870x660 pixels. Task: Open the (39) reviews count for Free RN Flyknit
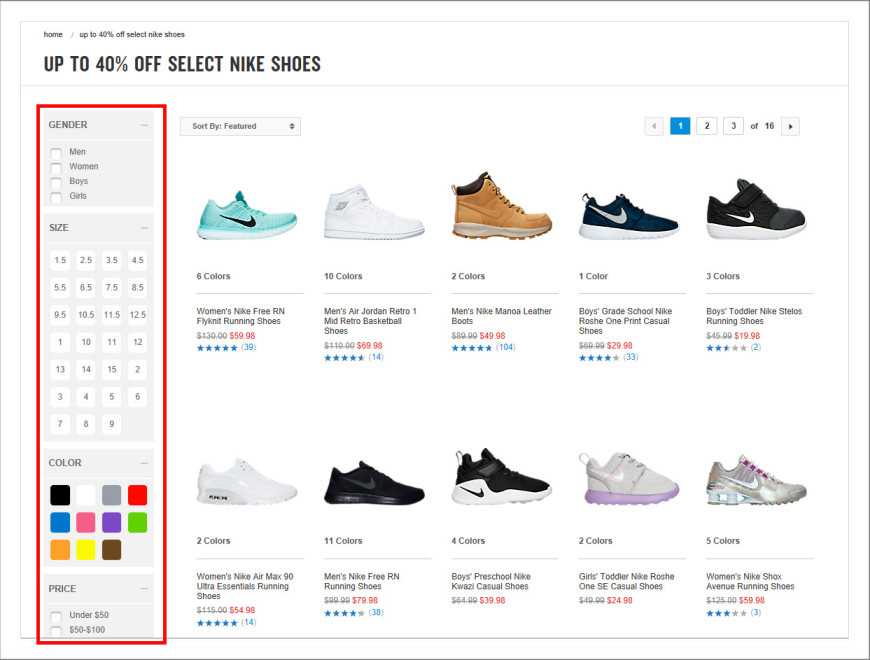(x=249, y=348)
